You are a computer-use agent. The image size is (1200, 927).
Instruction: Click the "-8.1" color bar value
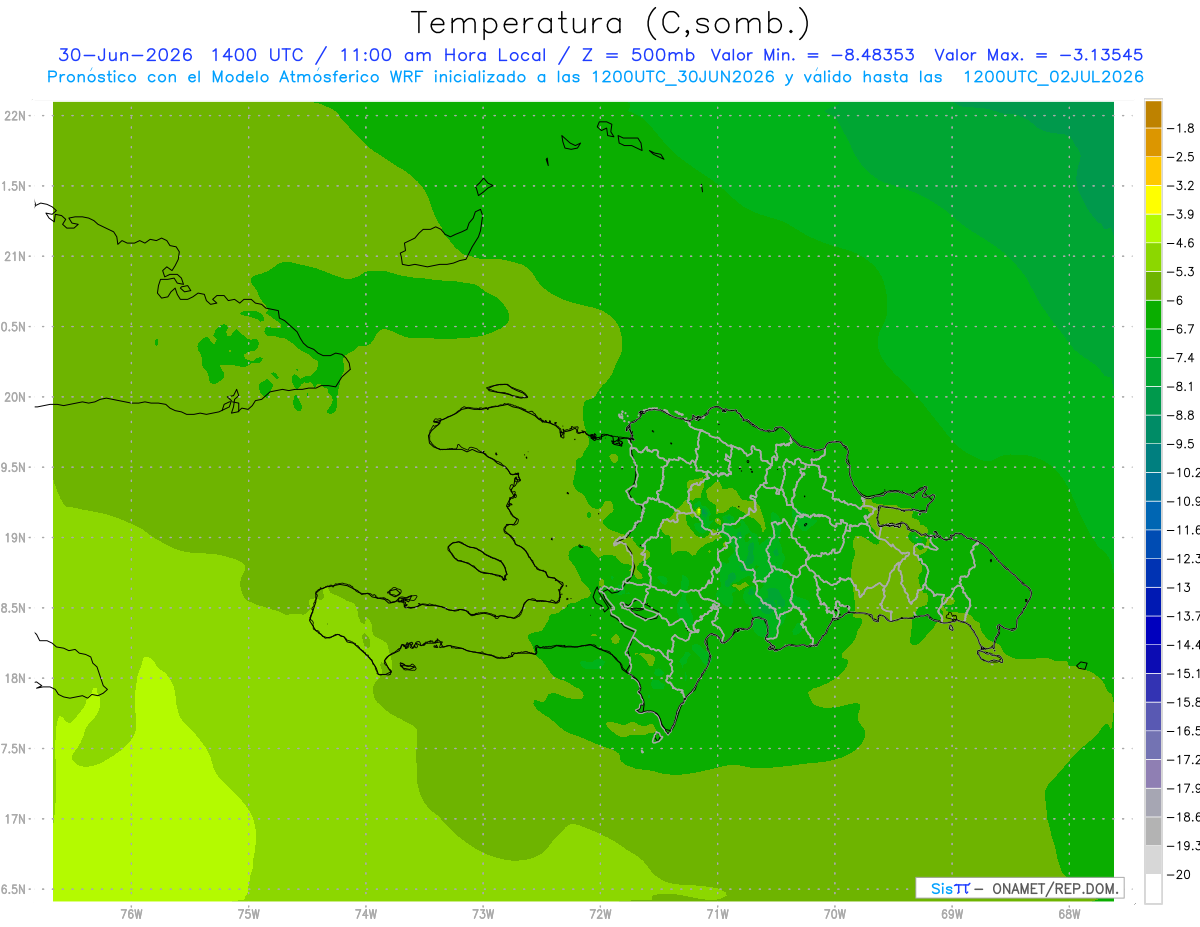(1181, 386)
